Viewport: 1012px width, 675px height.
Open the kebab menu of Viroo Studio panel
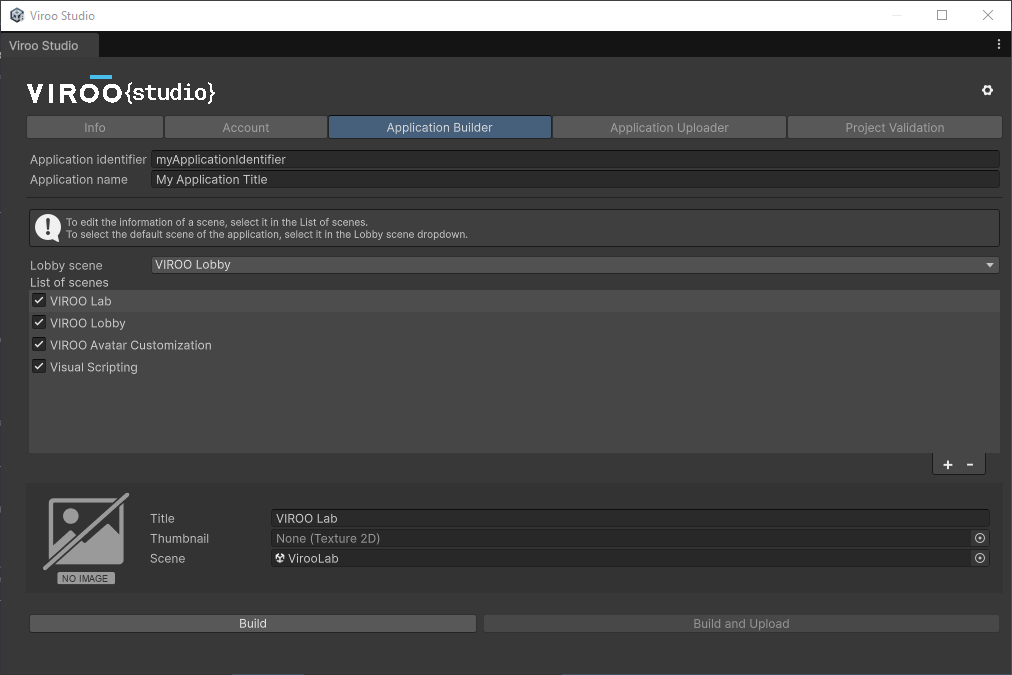[998, 45]
